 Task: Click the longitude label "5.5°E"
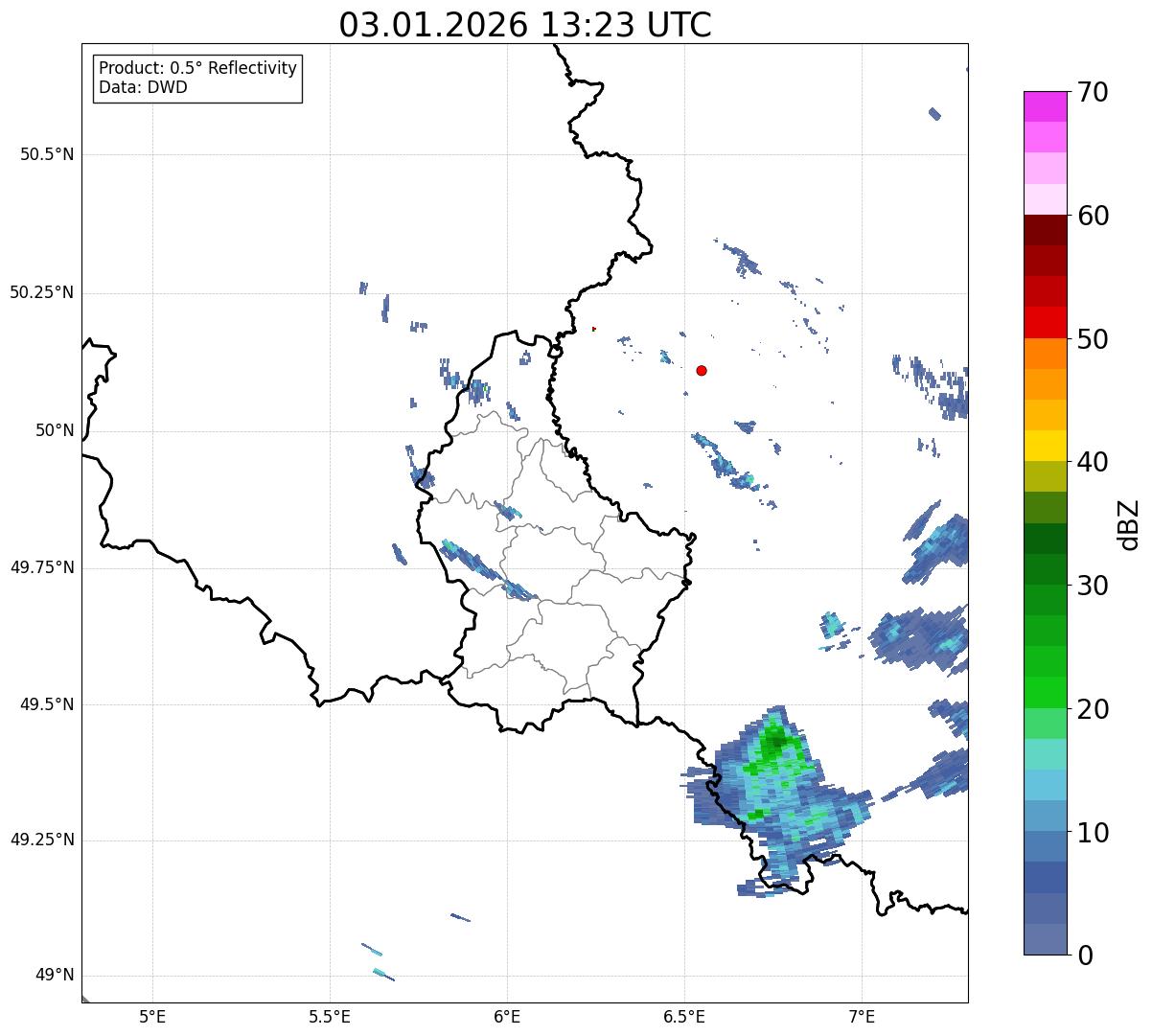pyautogui.click(x=330, y=1016)
